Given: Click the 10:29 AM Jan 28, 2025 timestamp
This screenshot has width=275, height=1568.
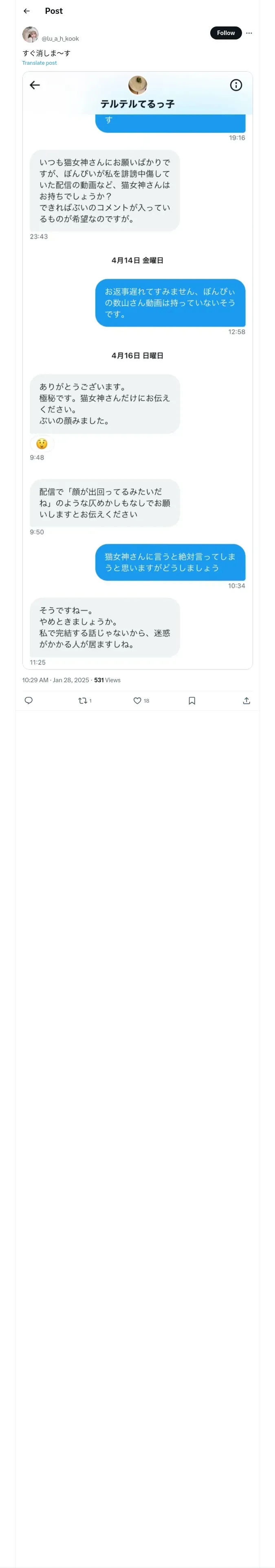Looking at the screenshot, I should pos(55,680).
